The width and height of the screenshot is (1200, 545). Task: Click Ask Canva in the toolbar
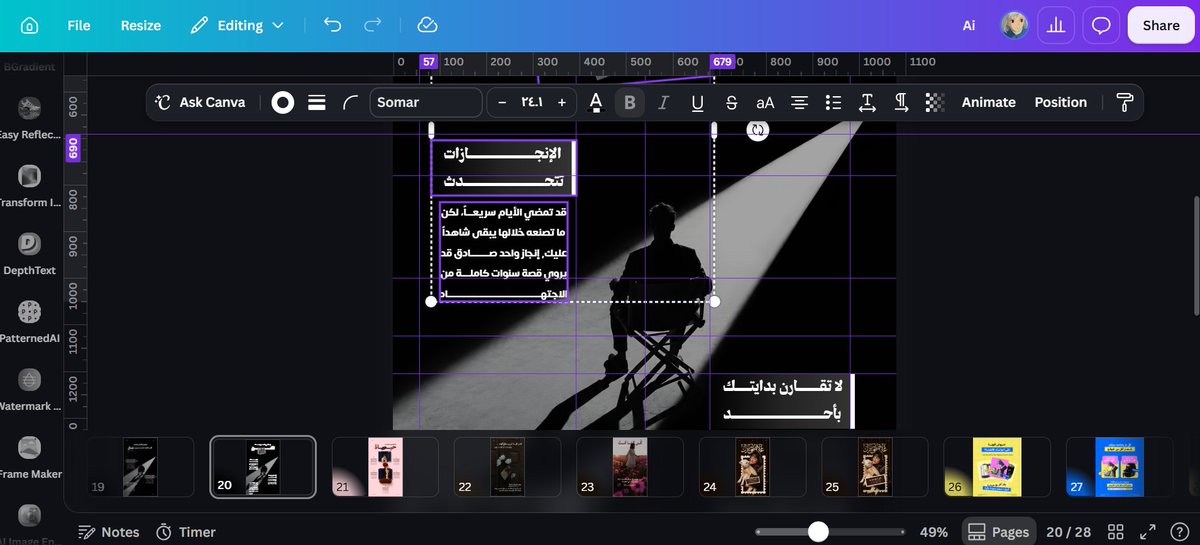point(200,102)
